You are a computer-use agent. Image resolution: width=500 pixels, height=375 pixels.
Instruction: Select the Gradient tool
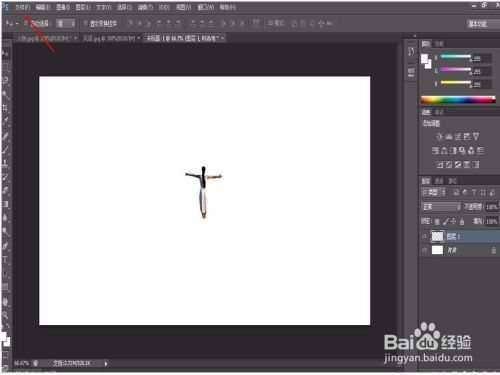click(6, 204)
